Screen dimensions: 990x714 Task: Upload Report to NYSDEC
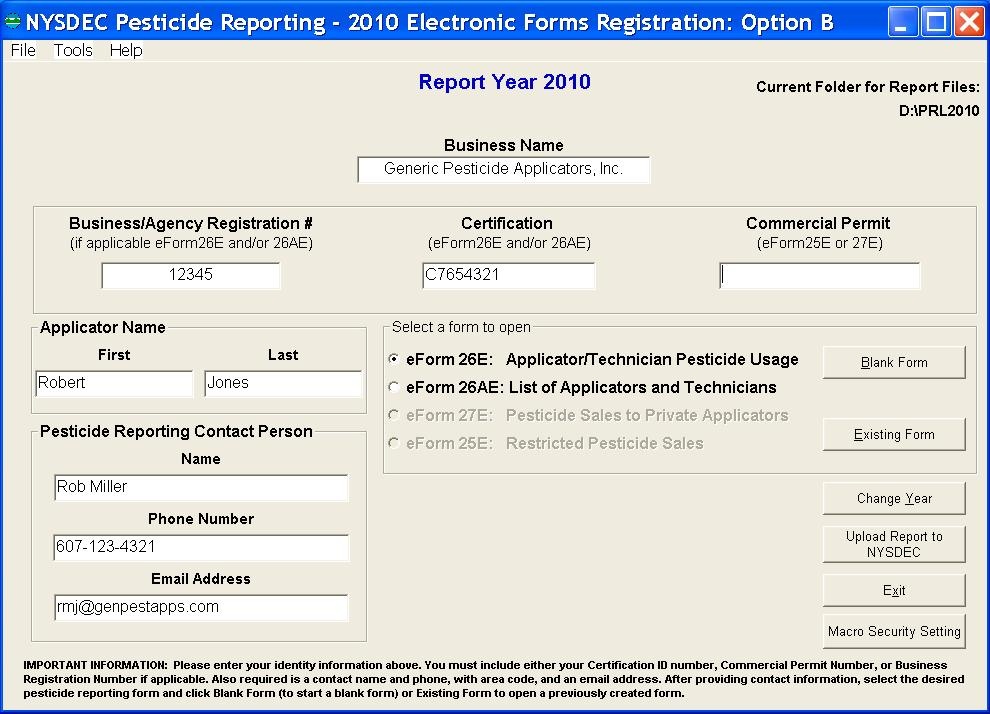(x=894, y=544)
